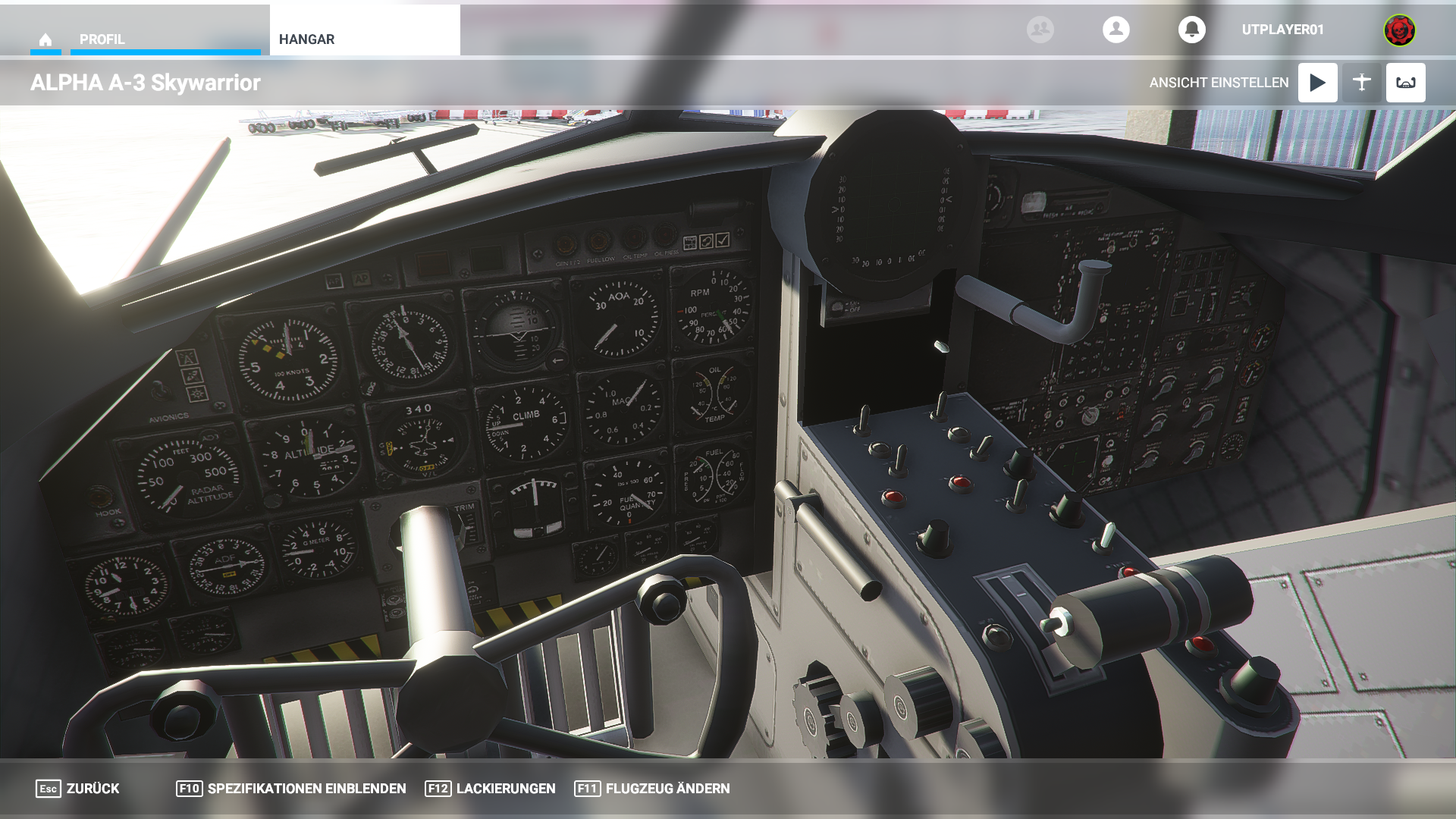Click the UTPLAYER01 username
1456x819 pixels.
1282,30
